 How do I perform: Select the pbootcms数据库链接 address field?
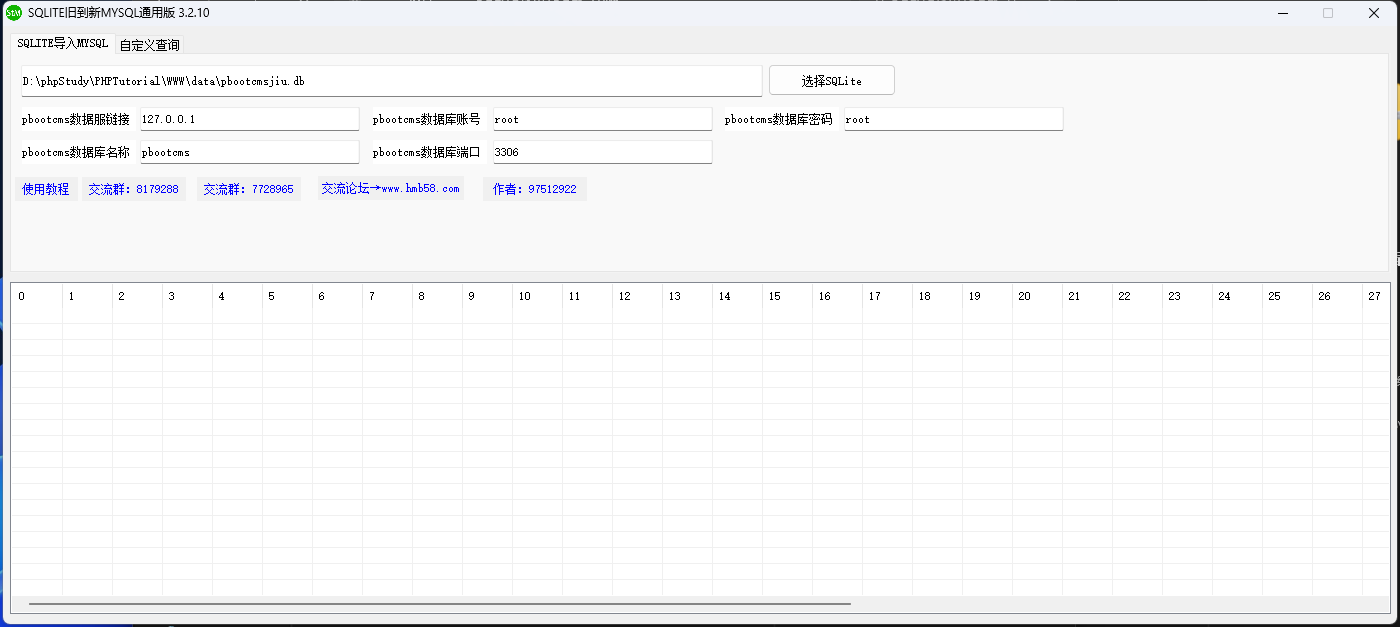248,118
